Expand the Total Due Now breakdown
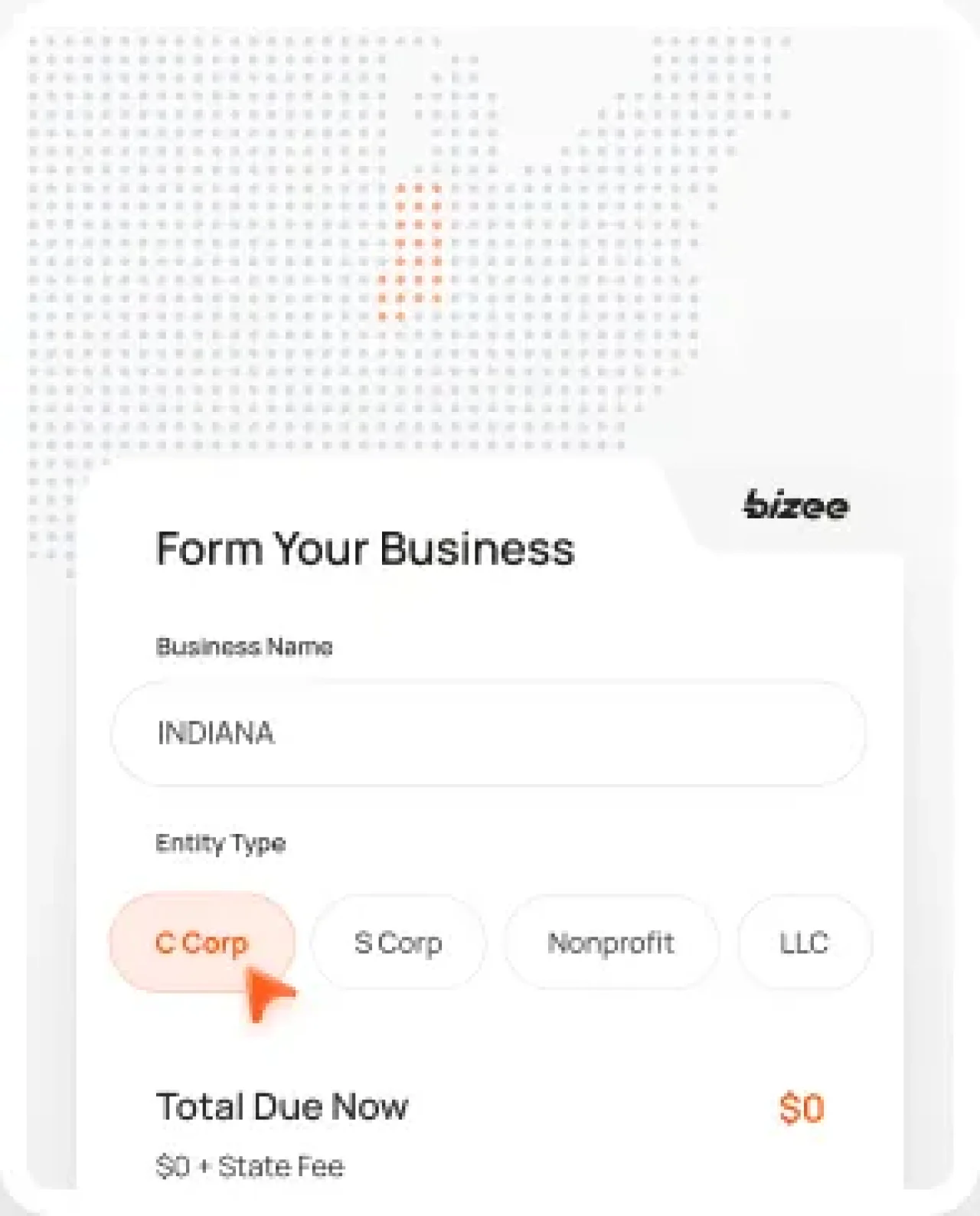Viewport: 980px width, 1216px height. coord(283,1106)
